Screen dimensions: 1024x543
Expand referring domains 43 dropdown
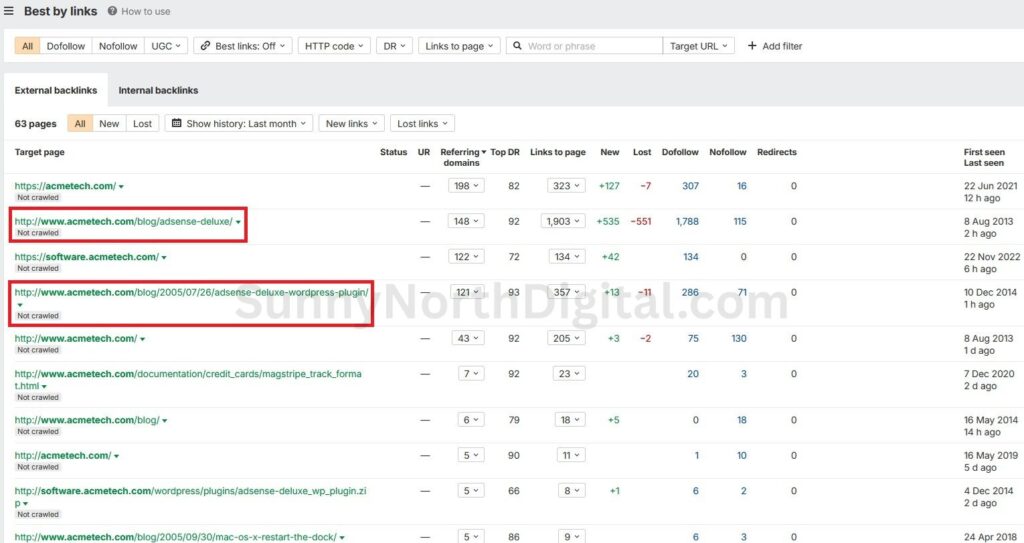point(468,338)
